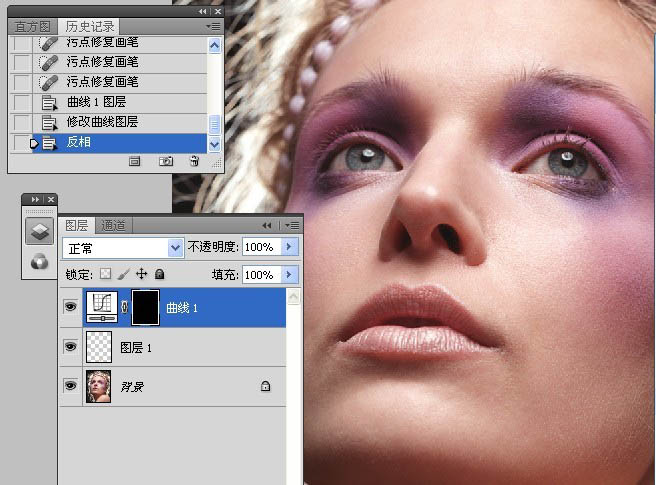The width and height of the screenshot is (656, 485).
Task: Click the state icon beside 修改曲线图层
Action: [x=49, y=123]
